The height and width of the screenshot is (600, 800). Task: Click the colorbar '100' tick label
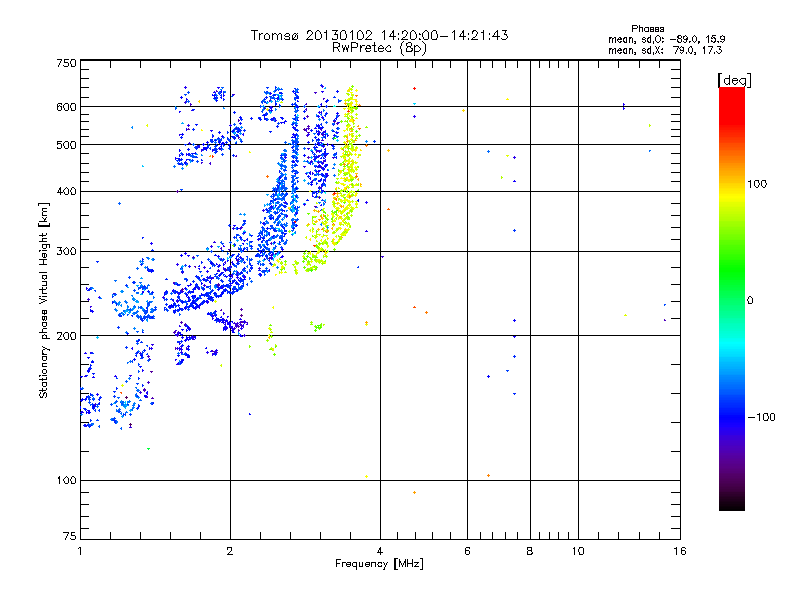tap(757, 184)
